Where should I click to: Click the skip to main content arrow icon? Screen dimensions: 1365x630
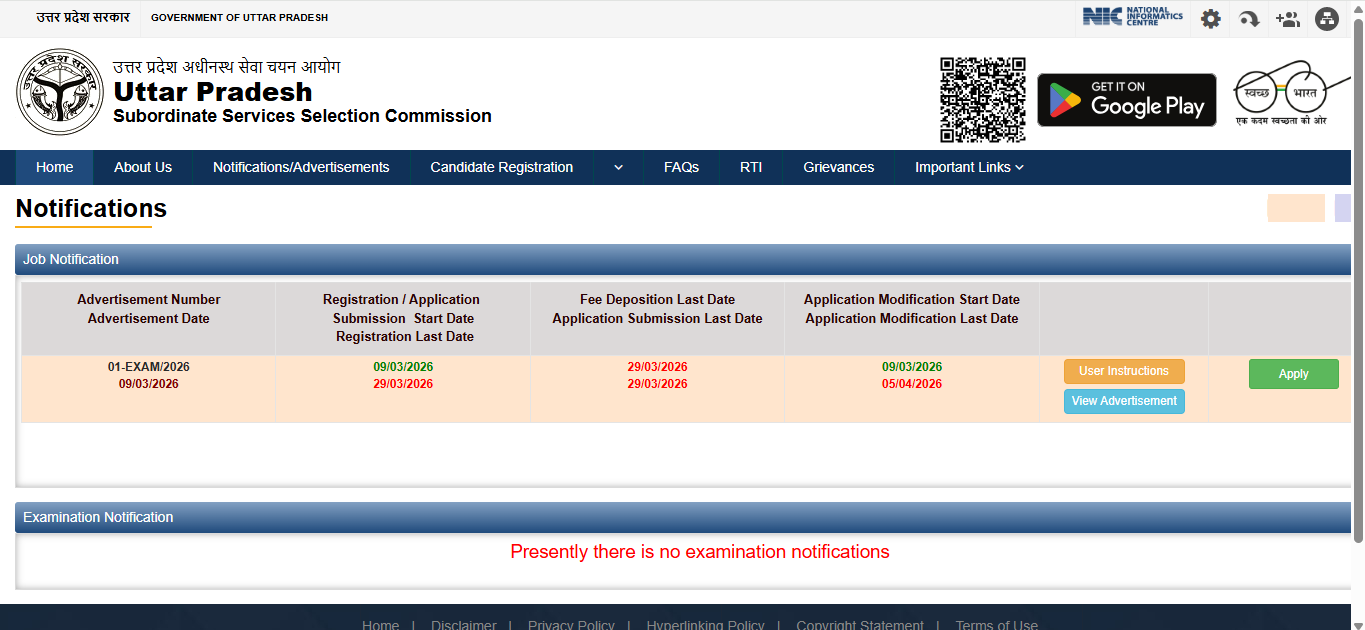[1249, 19]
